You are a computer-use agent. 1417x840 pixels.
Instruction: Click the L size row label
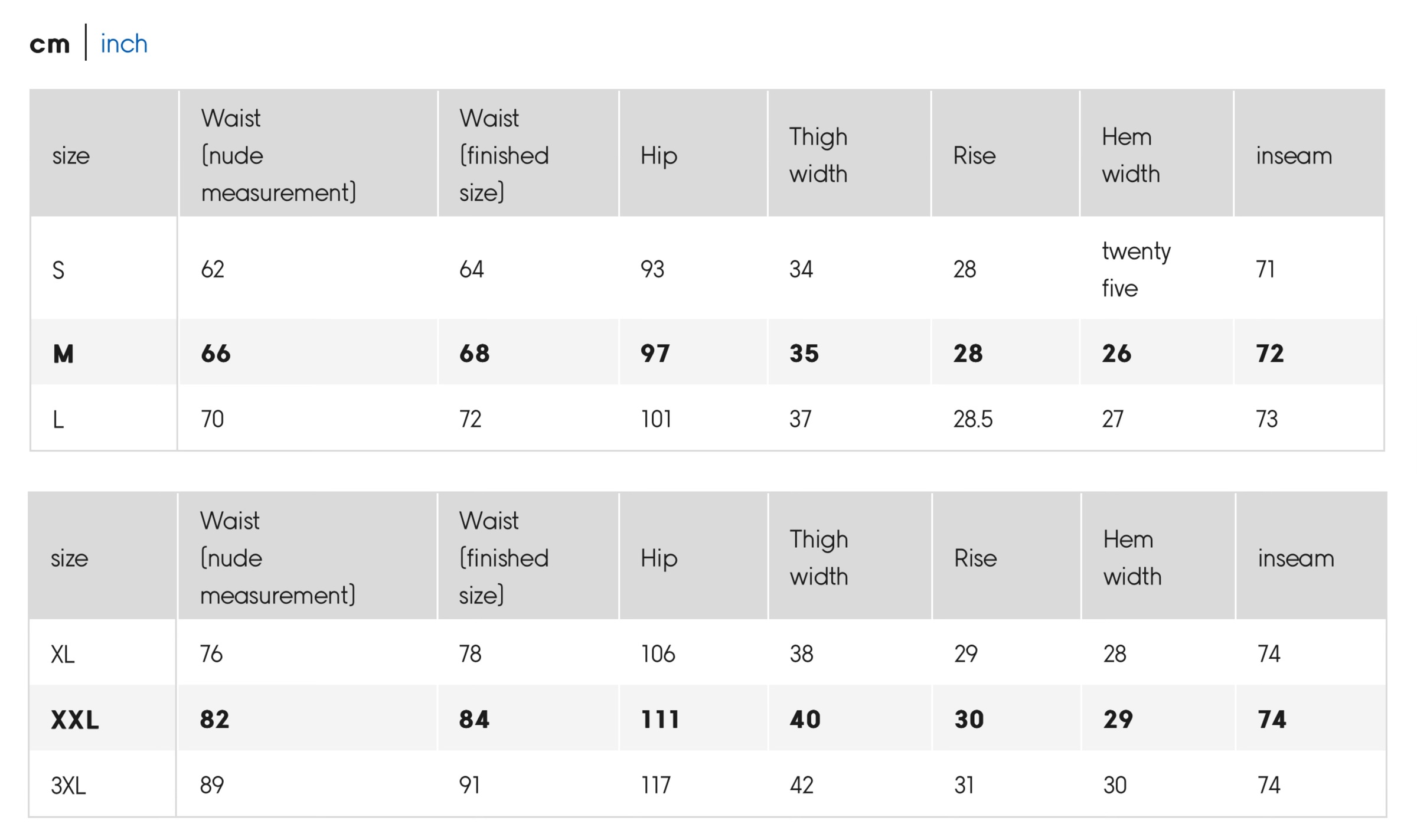point(58,420)
